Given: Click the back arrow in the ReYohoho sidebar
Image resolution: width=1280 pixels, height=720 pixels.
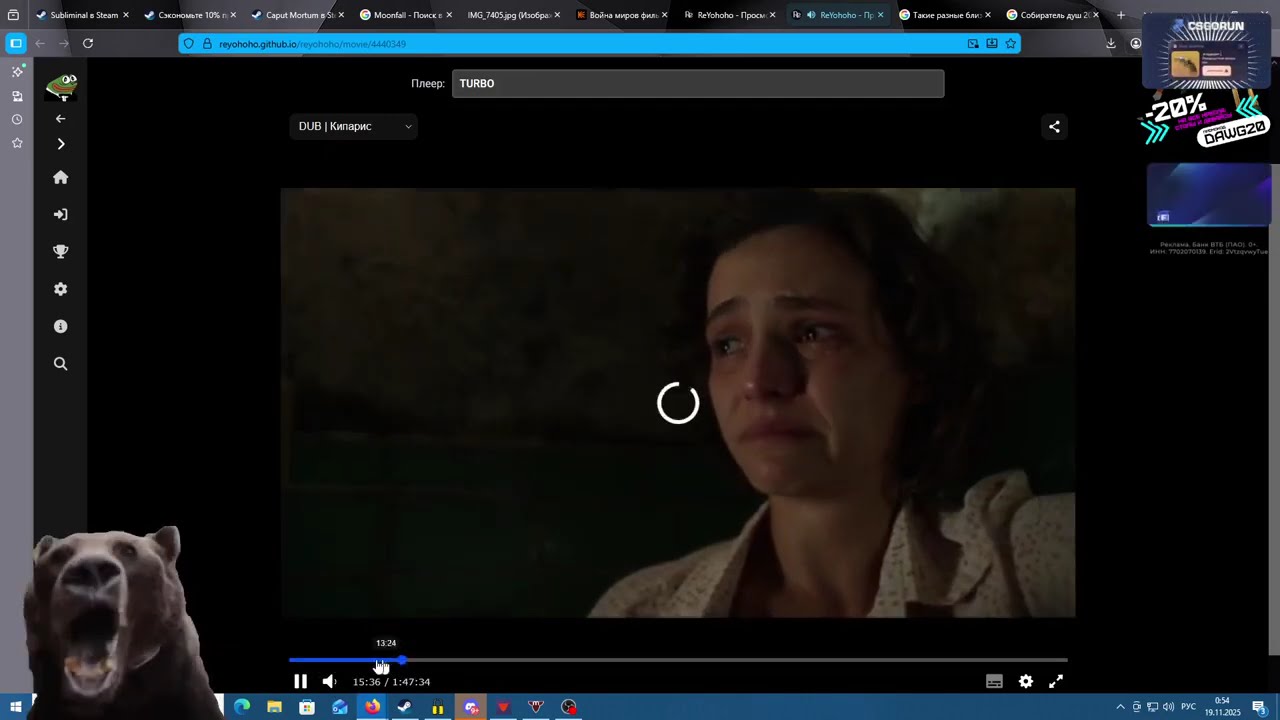Looking at the screenshot, I should [60, 118].
